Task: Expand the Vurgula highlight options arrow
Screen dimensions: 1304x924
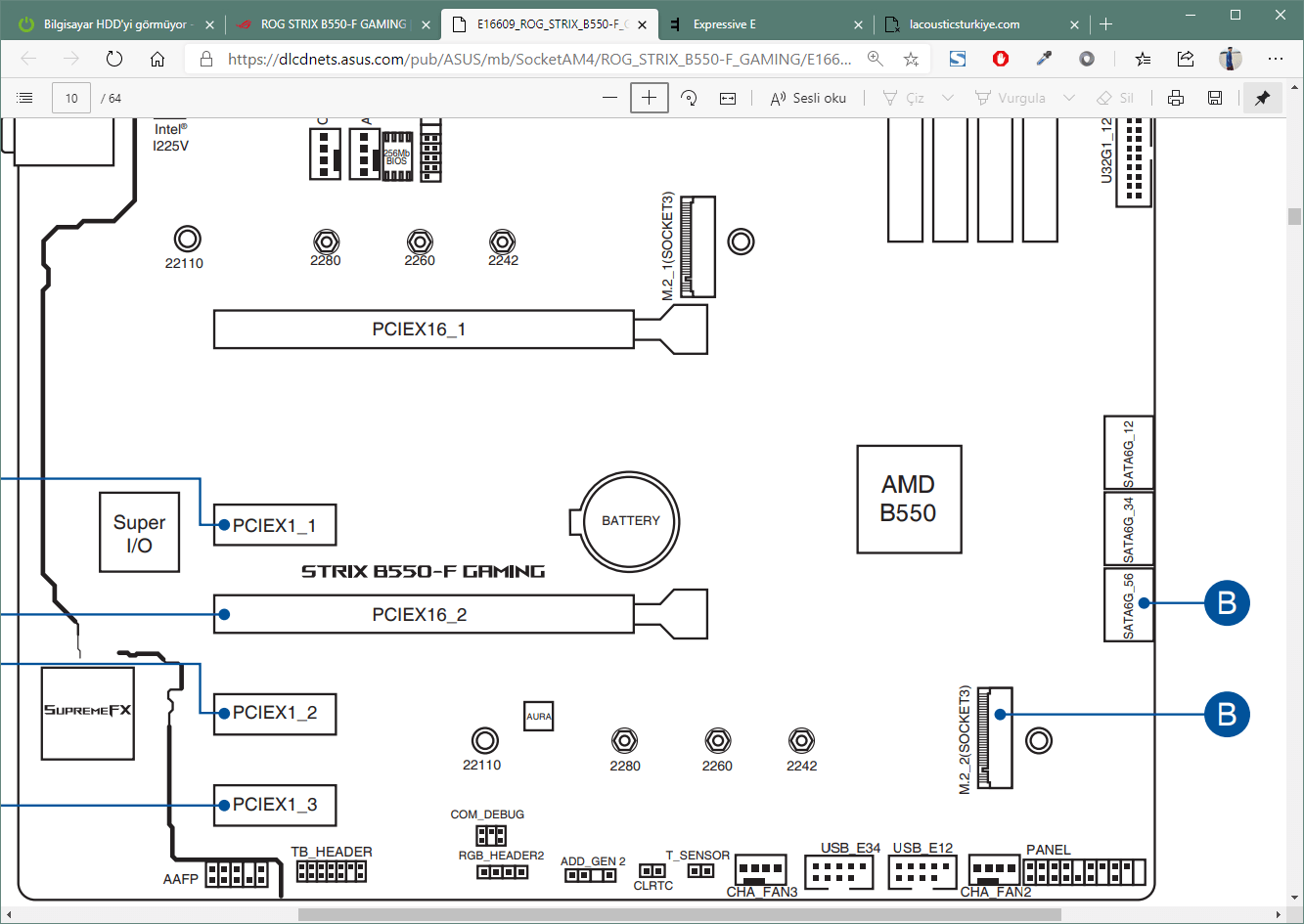Action: (x=1069, y=98)
